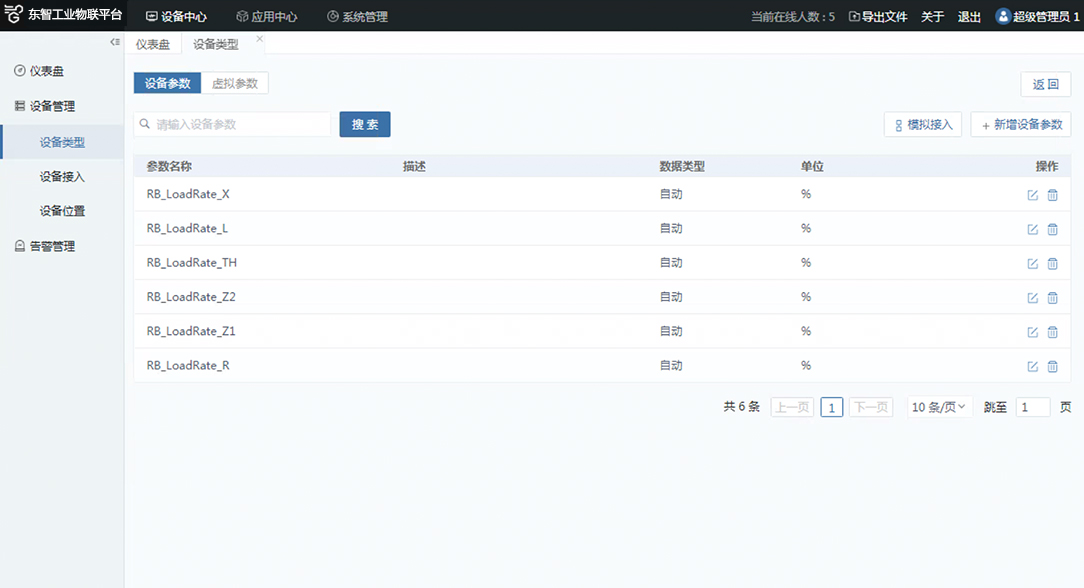Click the 新增设备参数 button

pos(1021,125)
